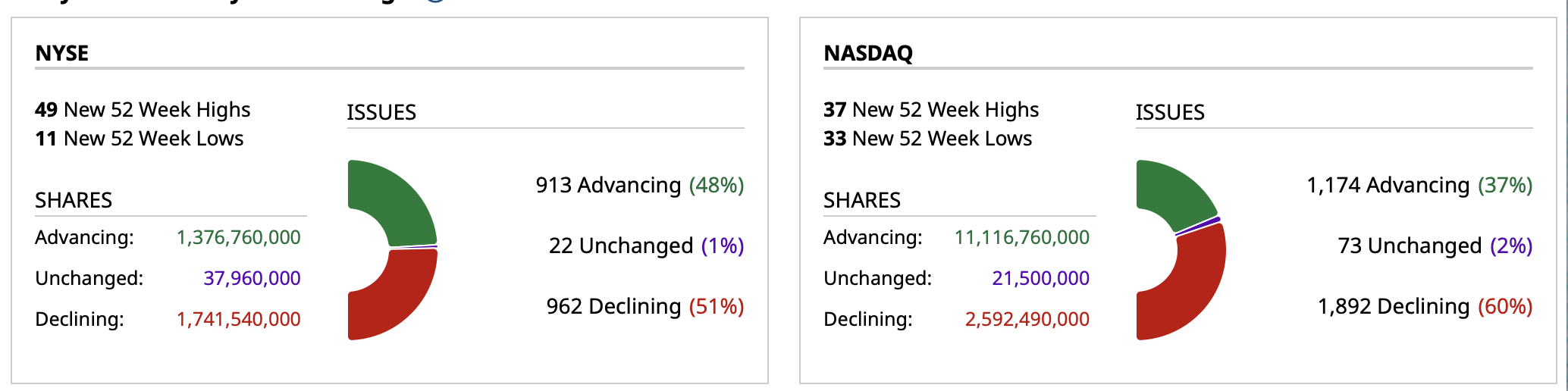Screen dimensions: 1568x391
Task: Select the NASDAQ panel heading
Action: pos(868,53)
